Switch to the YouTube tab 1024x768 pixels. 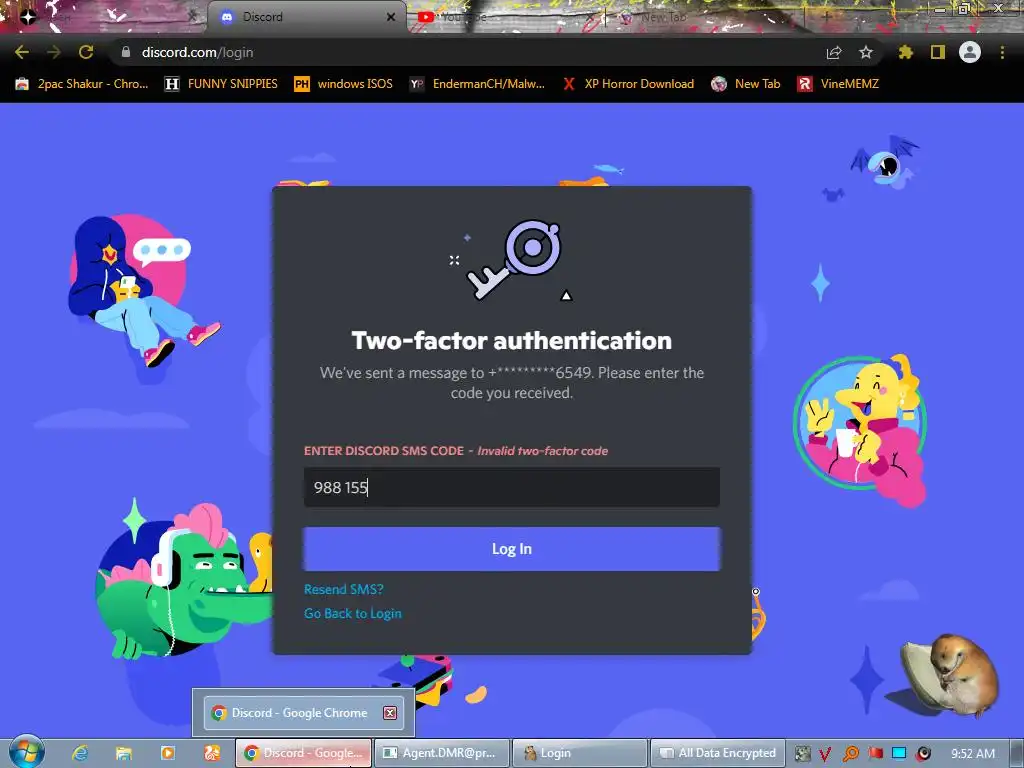[506, 17]
